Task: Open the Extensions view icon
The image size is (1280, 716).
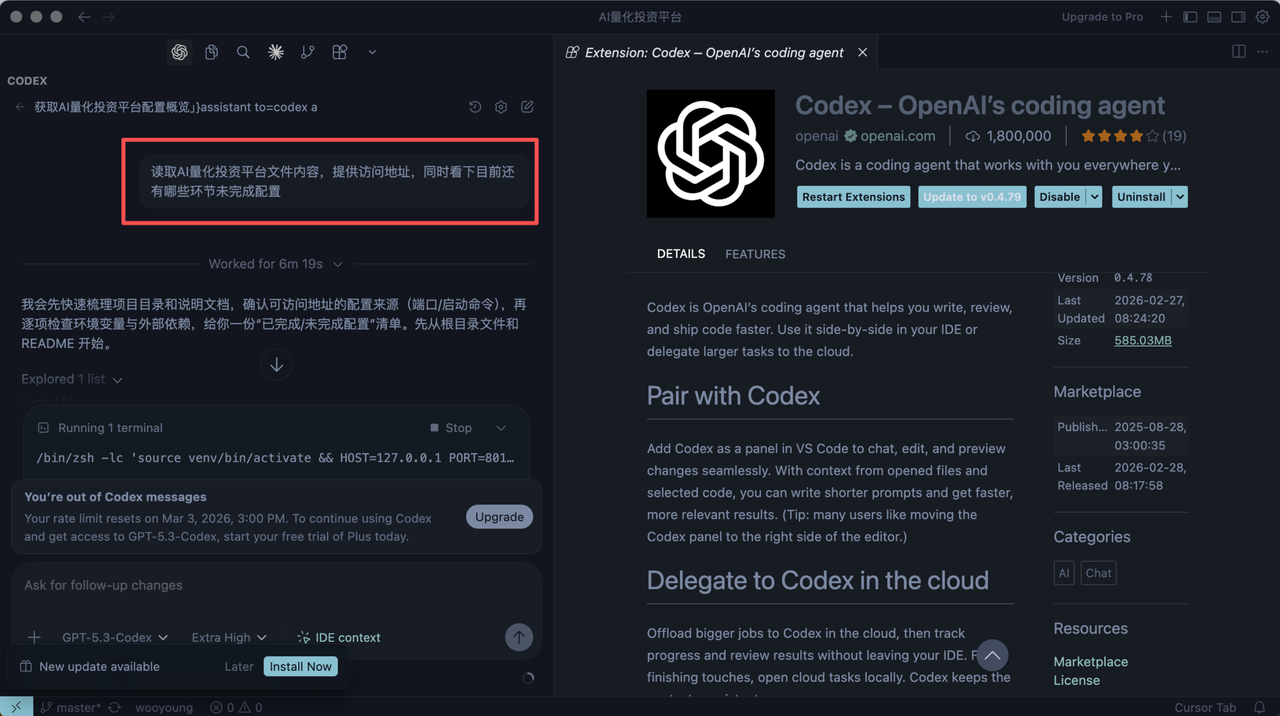Action: click(x=340, y=52)
